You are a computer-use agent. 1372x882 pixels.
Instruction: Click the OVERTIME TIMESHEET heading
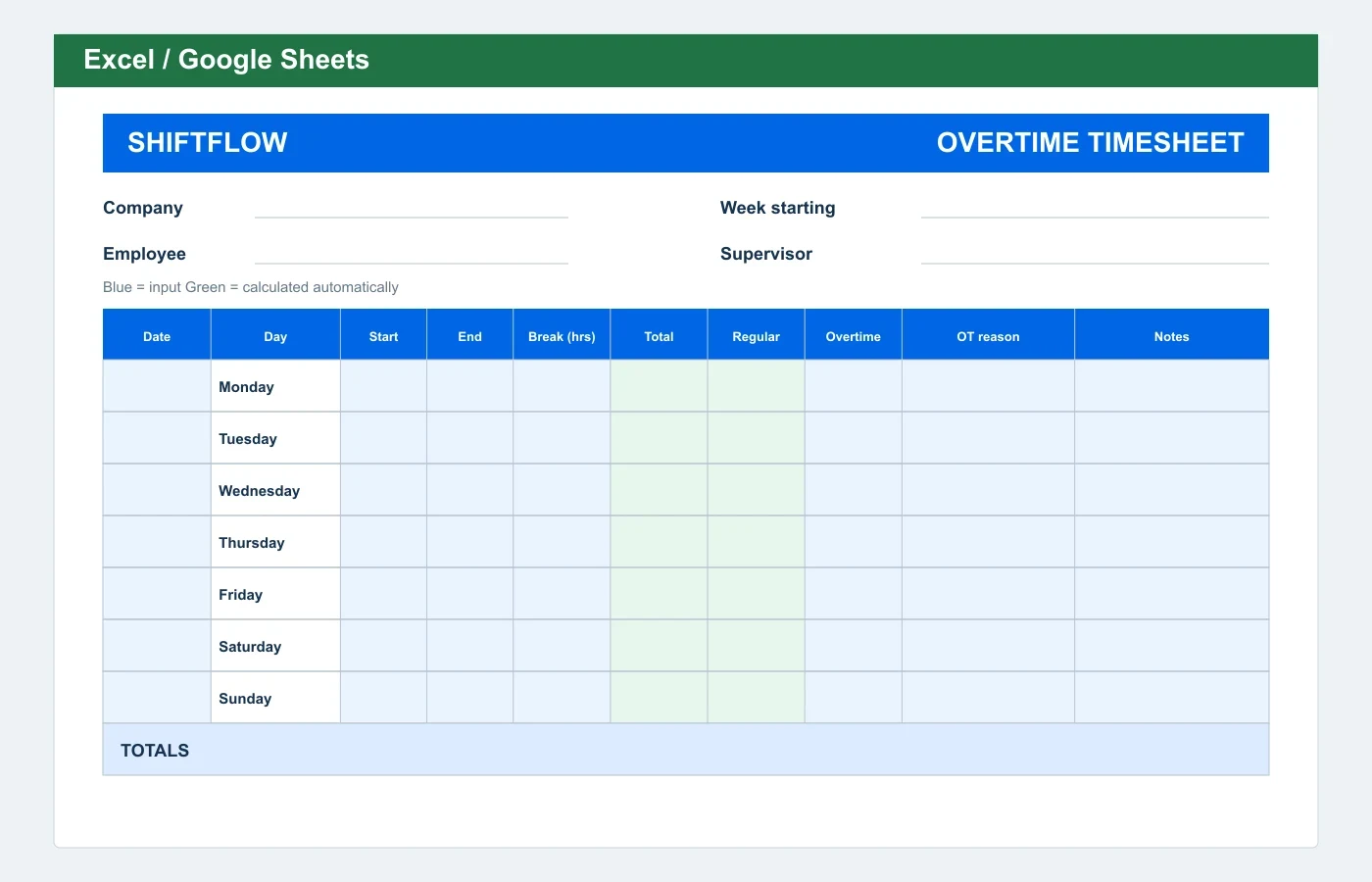(1090, 143)
